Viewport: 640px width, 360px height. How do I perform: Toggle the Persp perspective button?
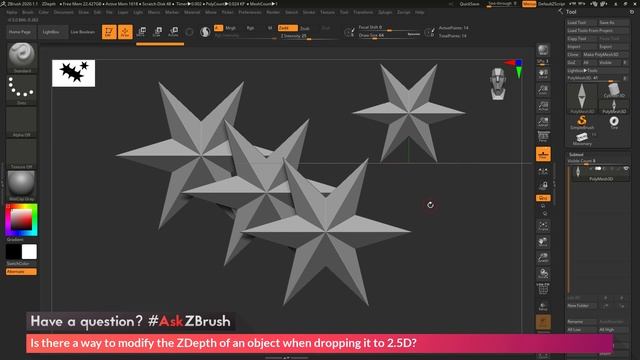pos(543,137)
